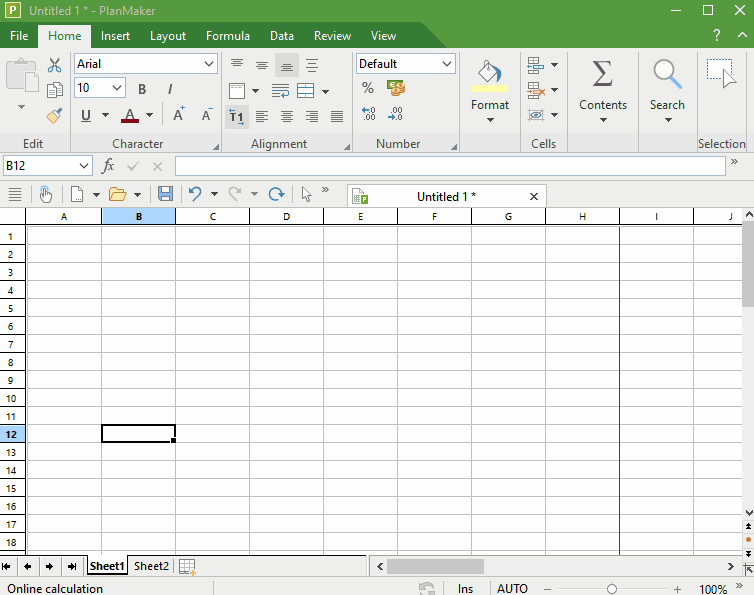This screenshot has height=595, width=754.
Task: Open the Formula ribbon tab
Action: pos(227,36)
